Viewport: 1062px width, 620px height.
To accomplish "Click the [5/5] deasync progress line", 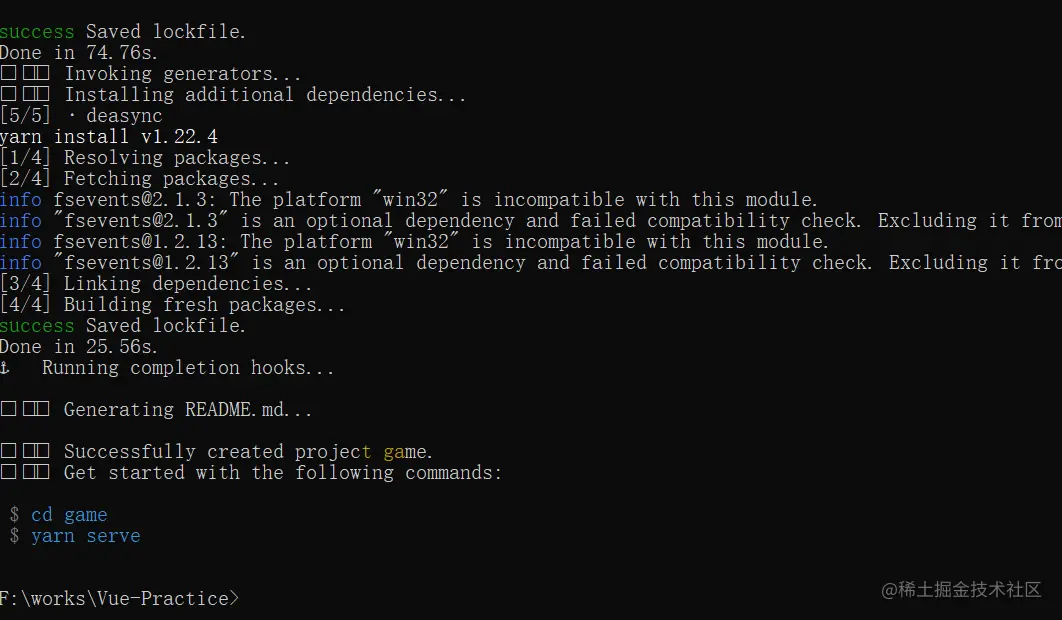I will [81, 115].
